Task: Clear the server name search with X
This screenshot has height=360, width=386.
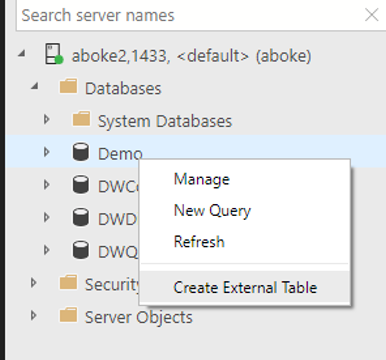Action: pyautogui.click(x=371, y=15)
